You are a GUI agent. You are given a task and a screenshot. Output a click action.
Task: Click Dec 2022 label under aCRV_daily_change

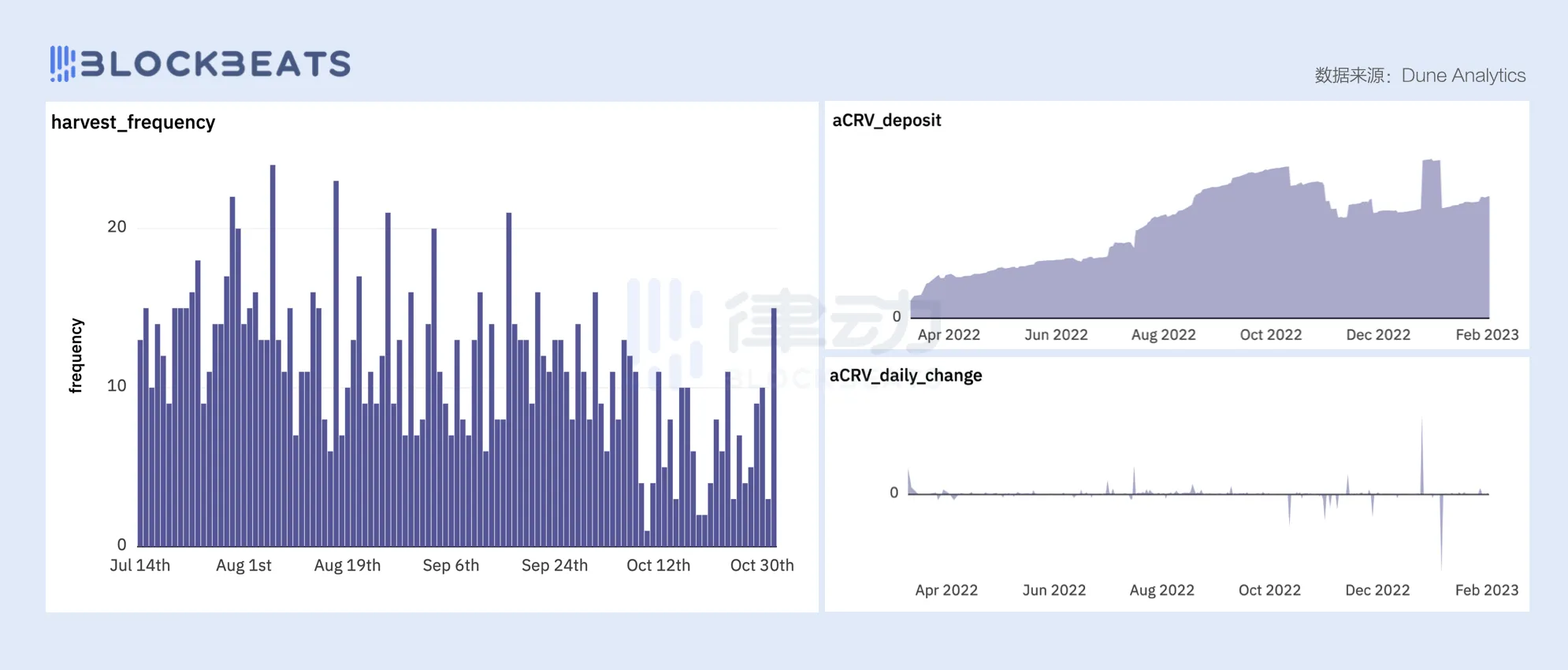click(1377, 590)
